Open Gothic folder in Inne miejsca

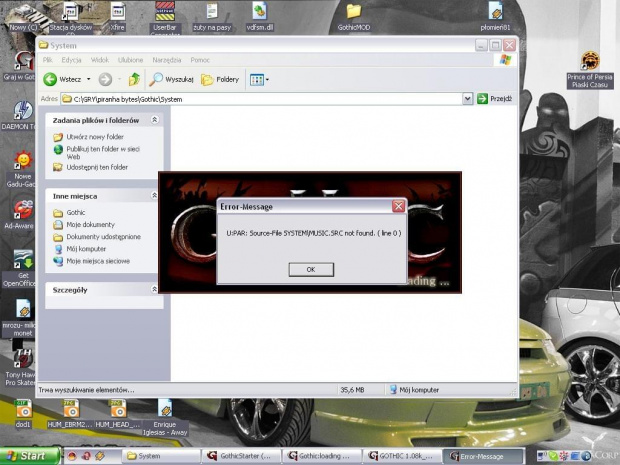(76, 213)
